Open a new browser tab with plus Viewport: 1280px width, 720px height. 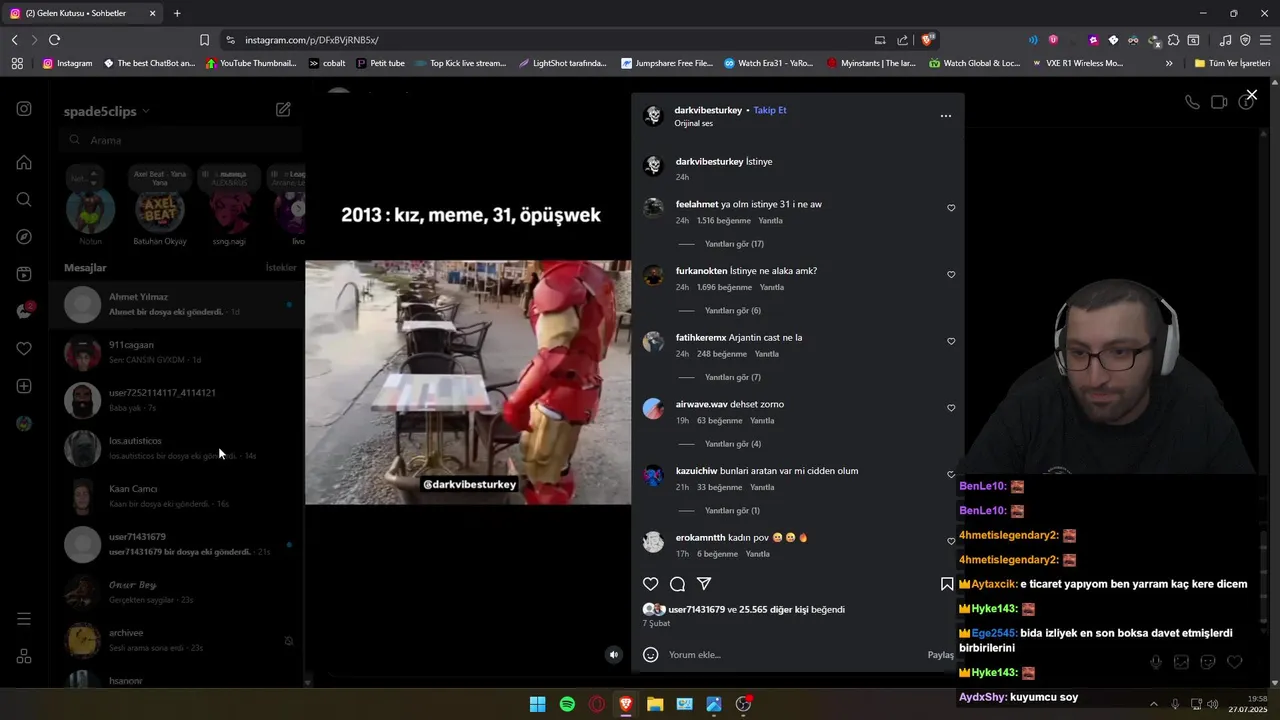[x=177, y=13]
